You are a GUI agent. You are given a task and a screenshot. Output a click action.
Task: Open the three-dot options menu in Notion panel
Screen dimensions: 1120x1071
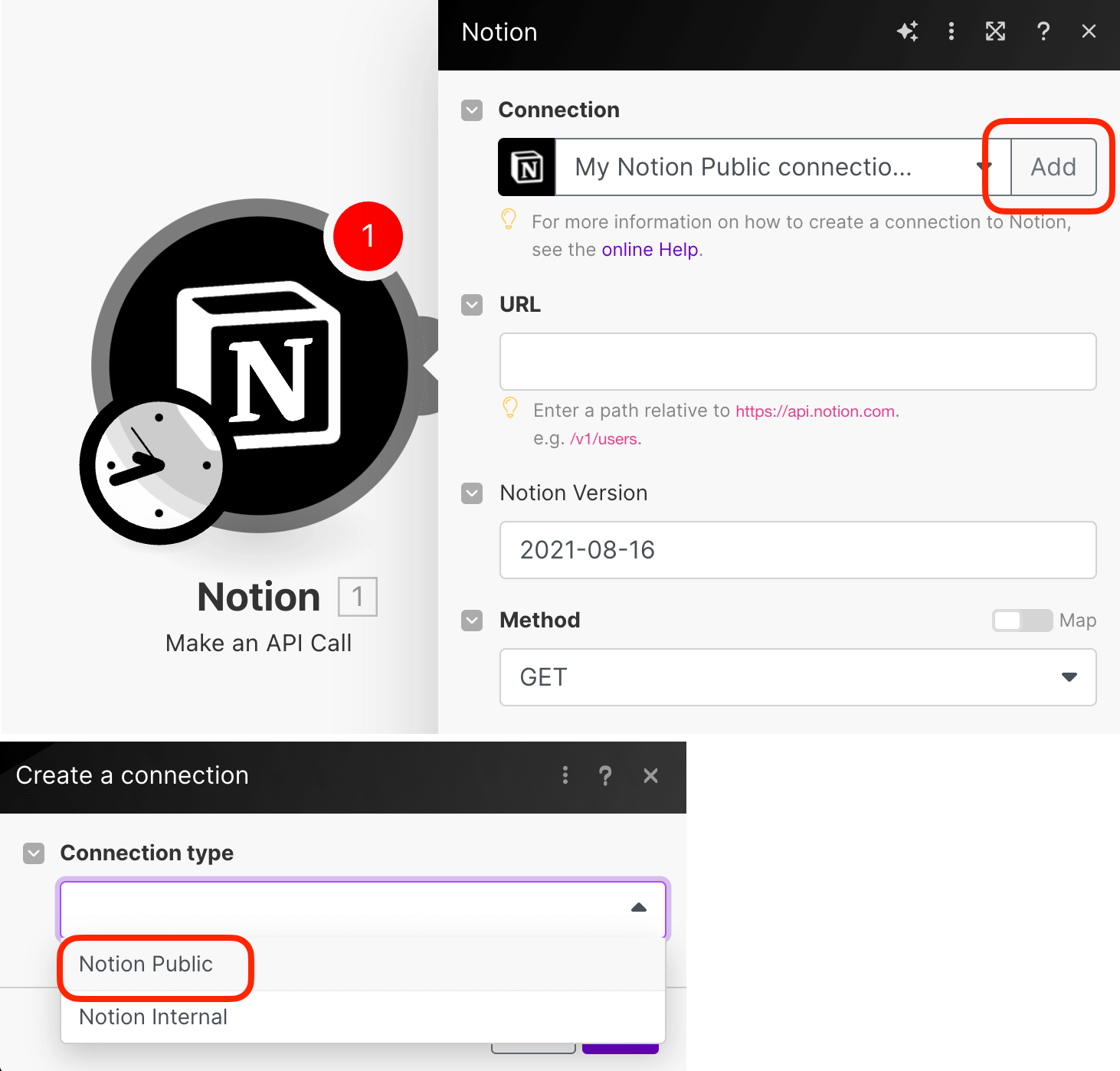click(951, 31)
